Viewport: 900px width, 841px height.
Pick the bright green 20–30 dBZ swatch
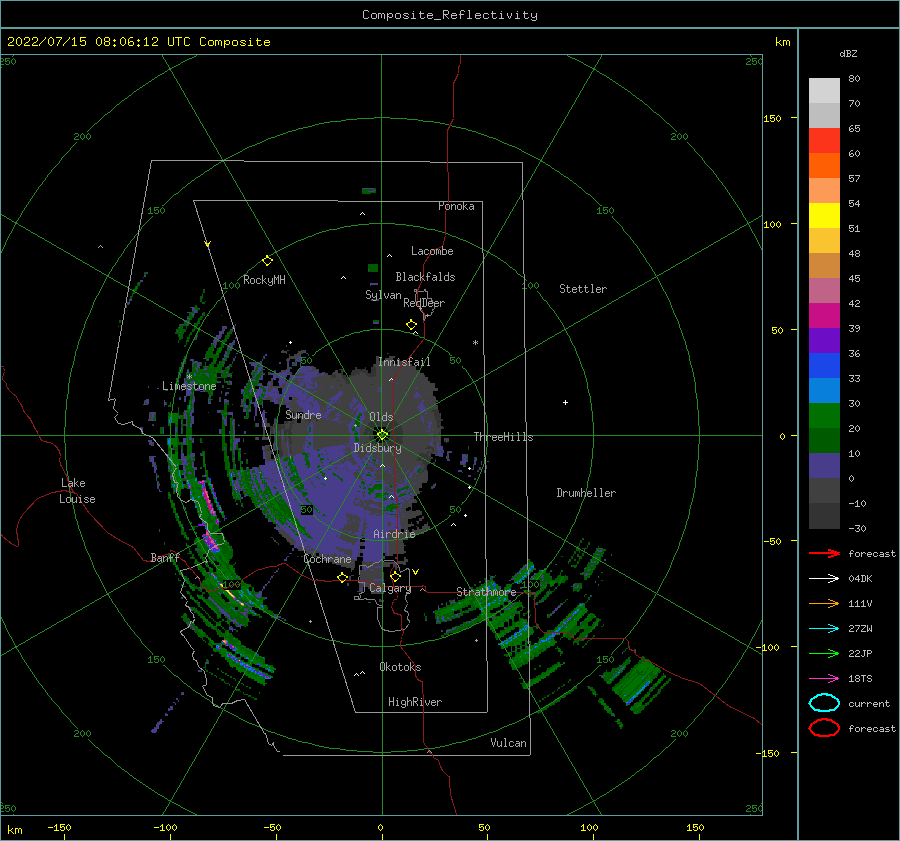(824, 416)
